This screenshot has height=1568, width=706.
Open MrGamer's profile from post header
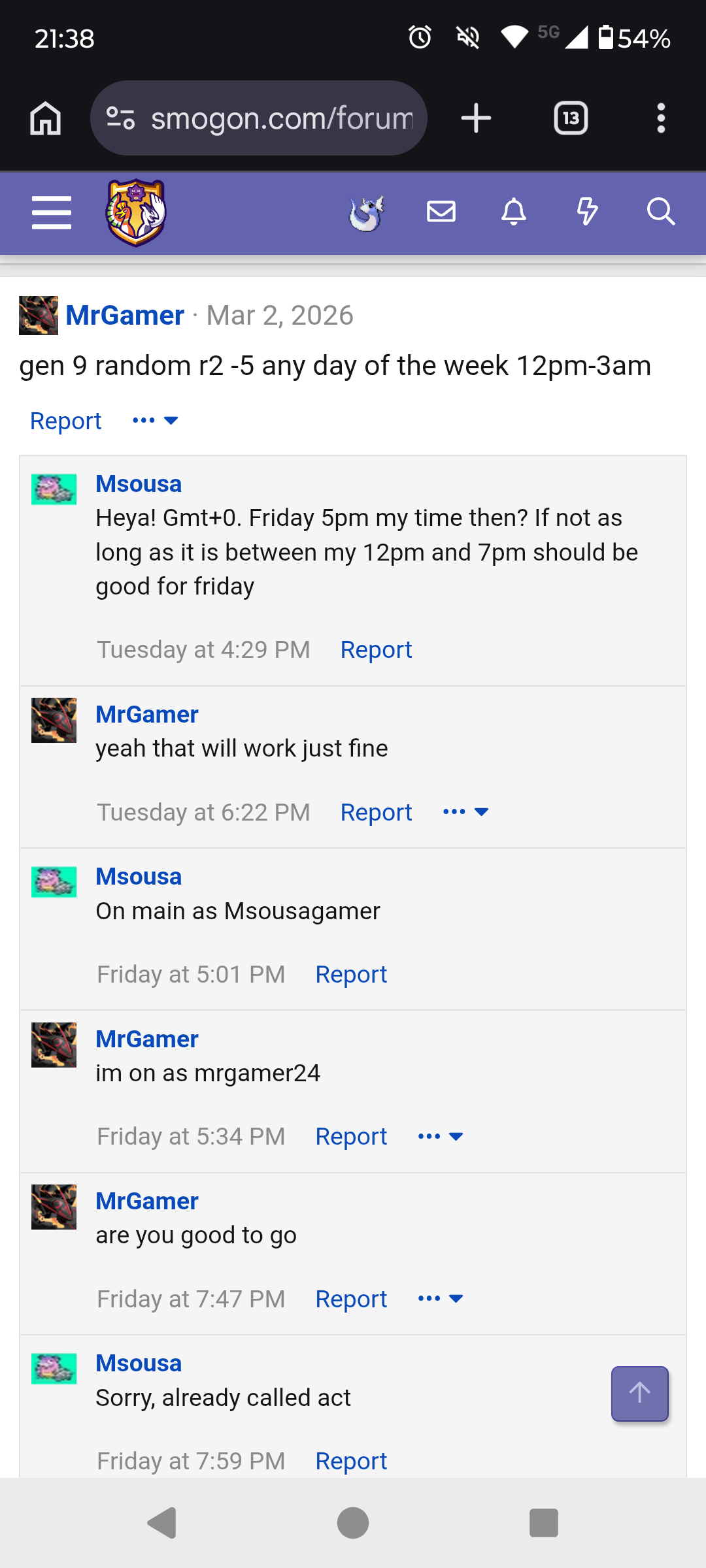[x=125, y=316]
